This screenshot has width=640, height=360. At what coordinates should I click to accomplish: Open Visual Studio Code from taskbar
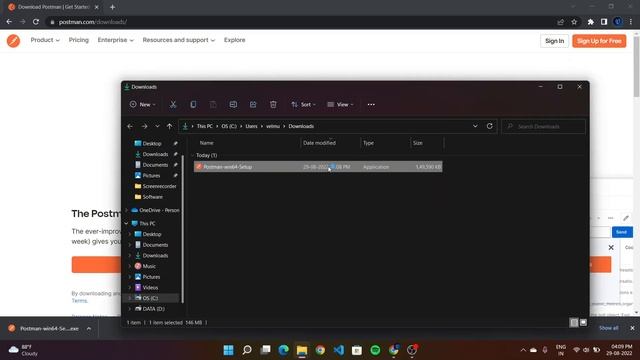338,350
